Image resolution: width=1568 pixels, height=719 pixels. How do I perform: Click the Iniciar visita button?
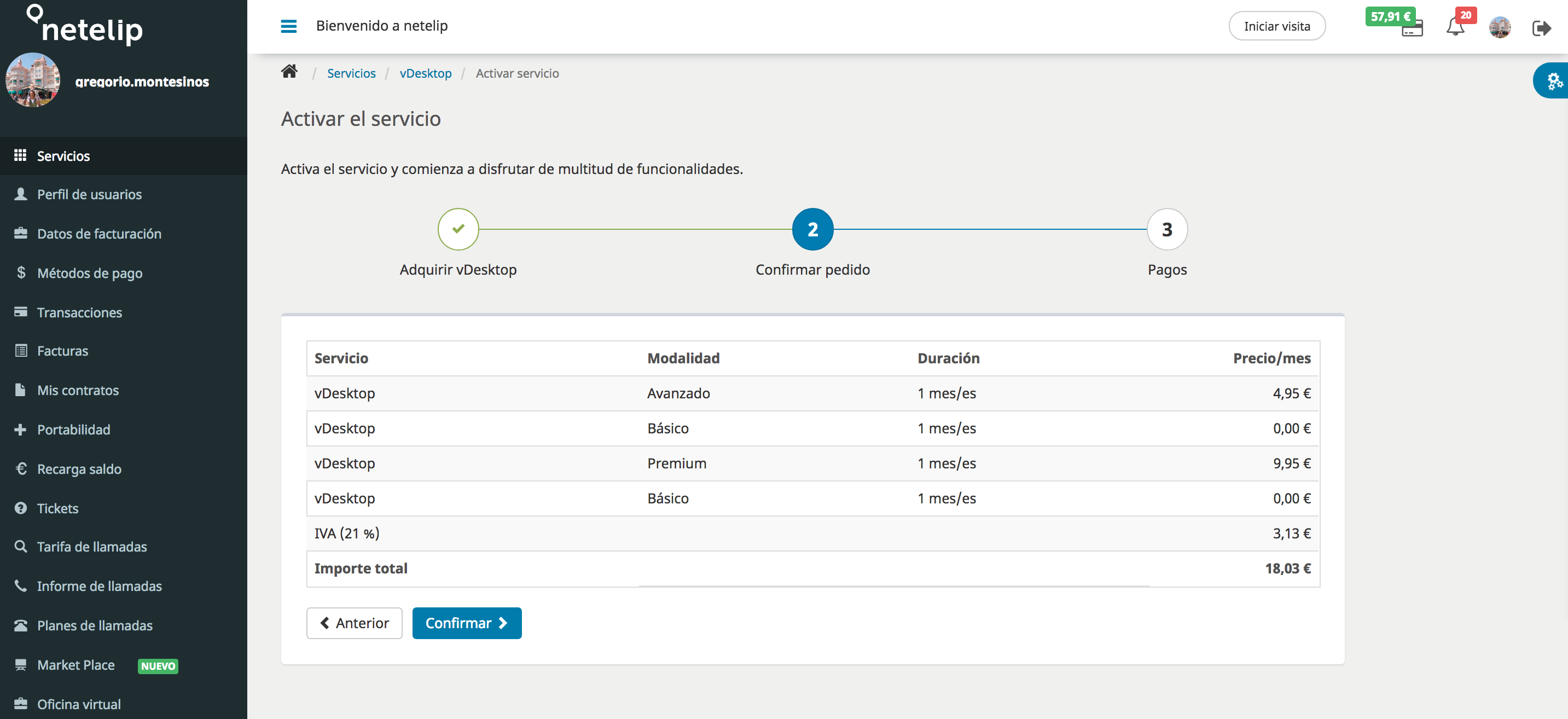[1276, 26]
